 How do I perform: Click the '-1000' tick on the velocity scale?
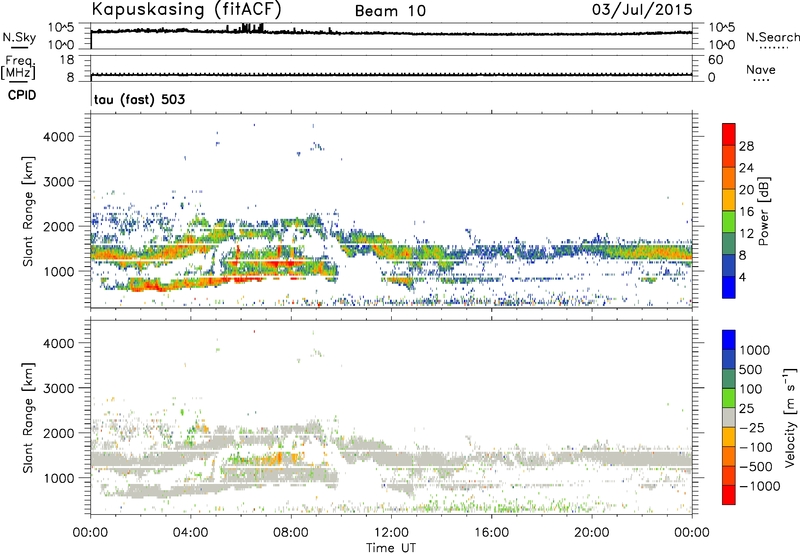pyautogui.click(x=759, y=486)
